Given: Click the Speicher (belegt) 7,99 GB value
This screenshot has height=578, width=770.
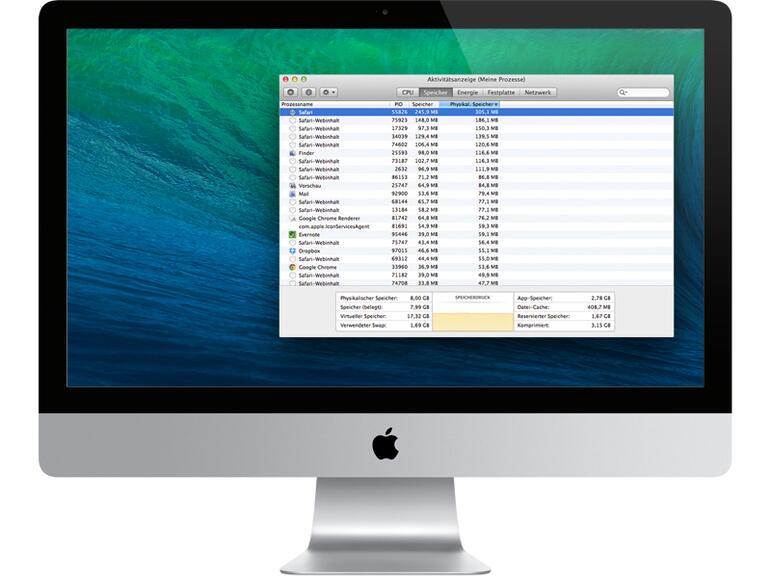Looking at the screenshot, I should (419, 307).
